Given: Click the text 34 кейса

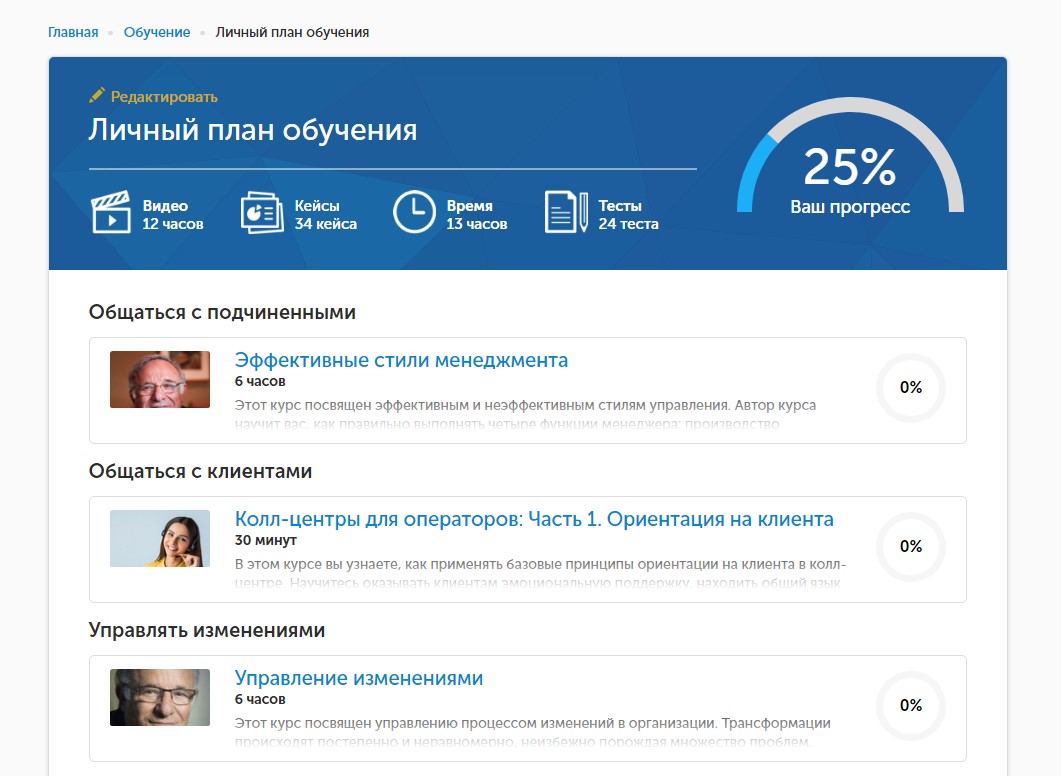Looking at the screenshot, I should [325, 224].
